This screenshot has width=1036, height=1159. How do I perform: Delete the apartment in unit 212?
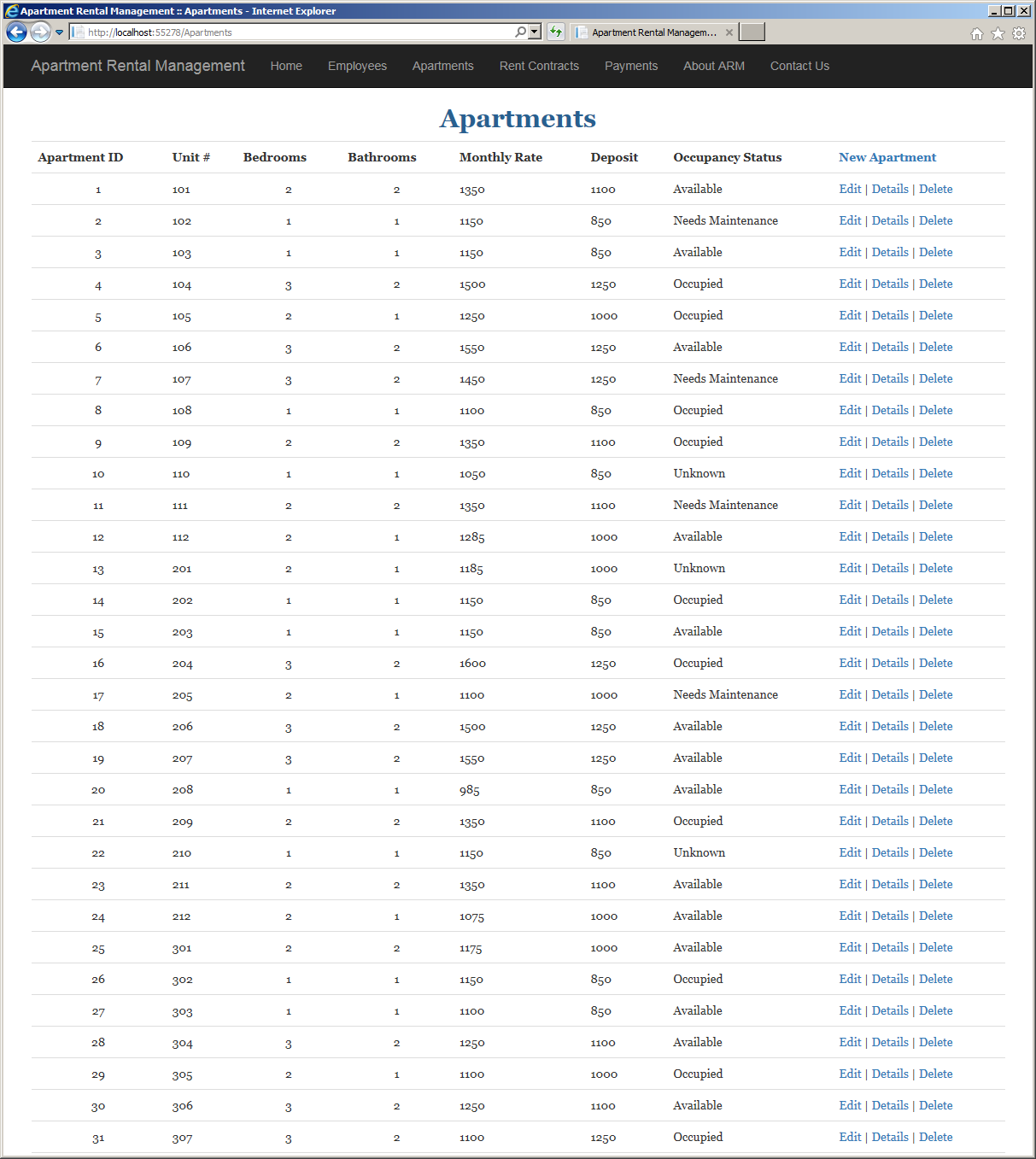pos(936,916)
